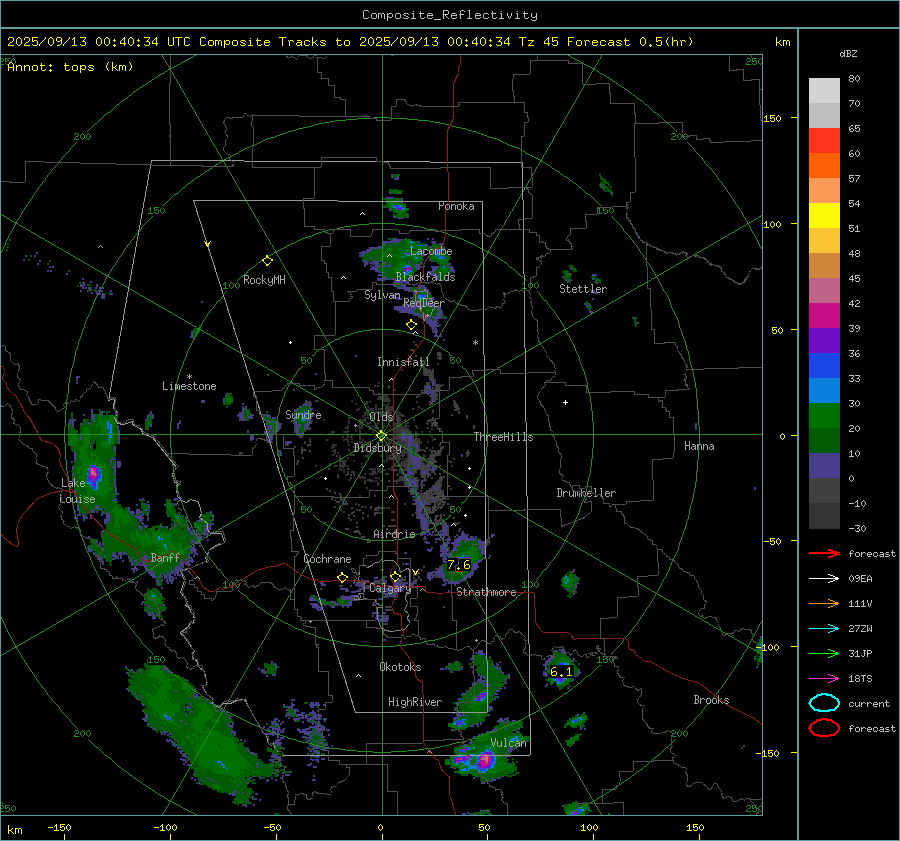Click the magenta storm core below Vulcan
900x841 pixels.
point(486,761)
